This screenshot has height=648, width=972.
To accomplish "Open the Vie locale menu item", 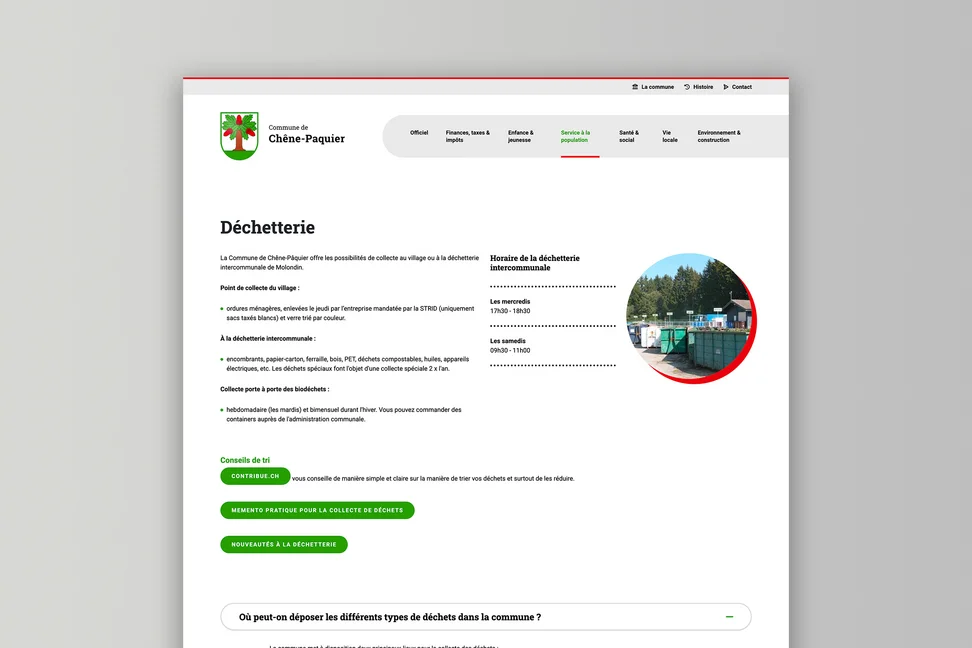I will [x=670, y=136].
